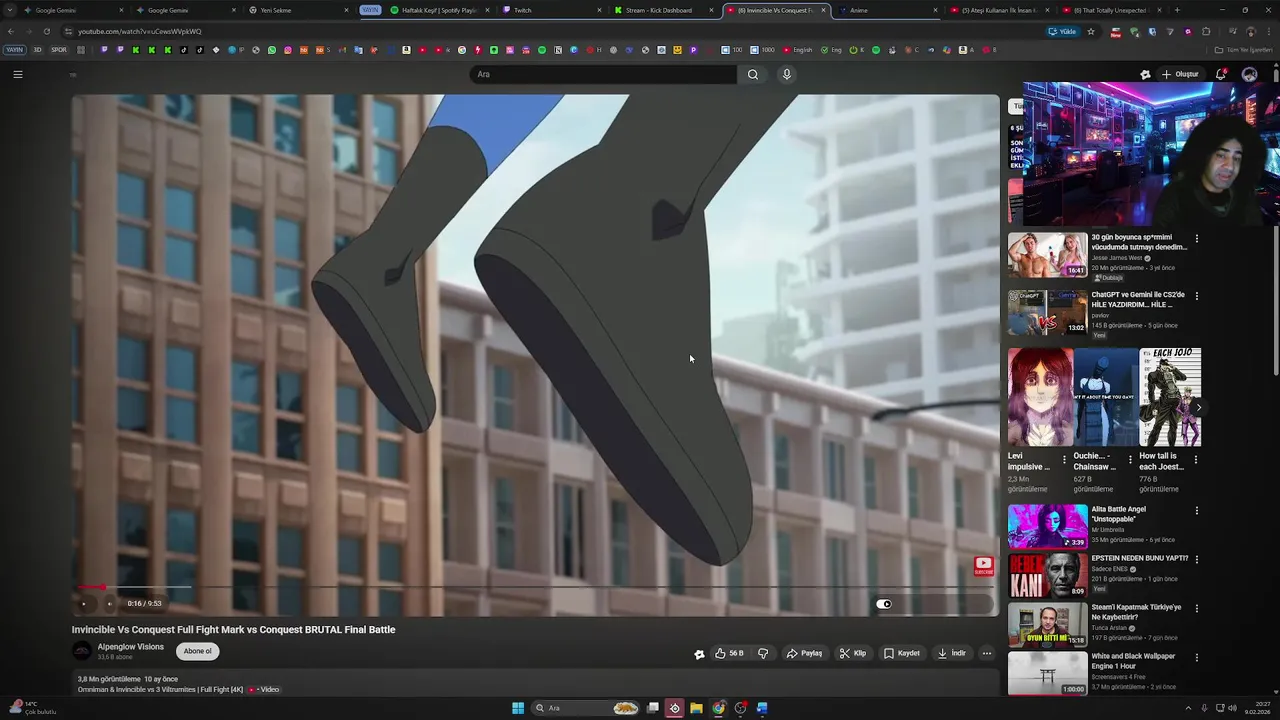Open the YouTube hamburger guide menu

coord(17,74)
